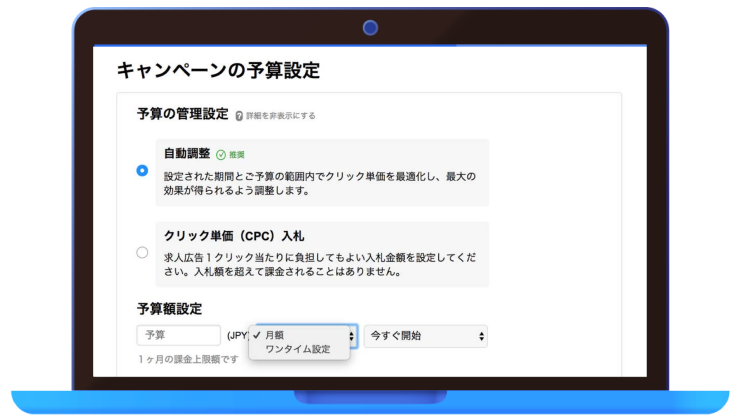This screenshot has width=740, height=416.
Task: Select the 自動調整 radio button
Action: coord(142,170)
